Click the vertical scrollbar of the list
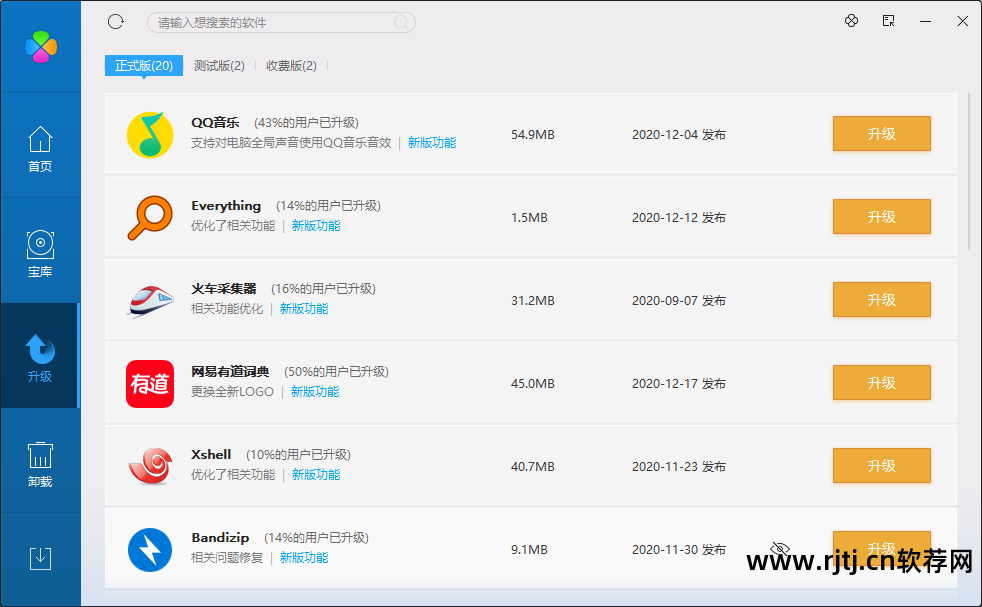 969,172
